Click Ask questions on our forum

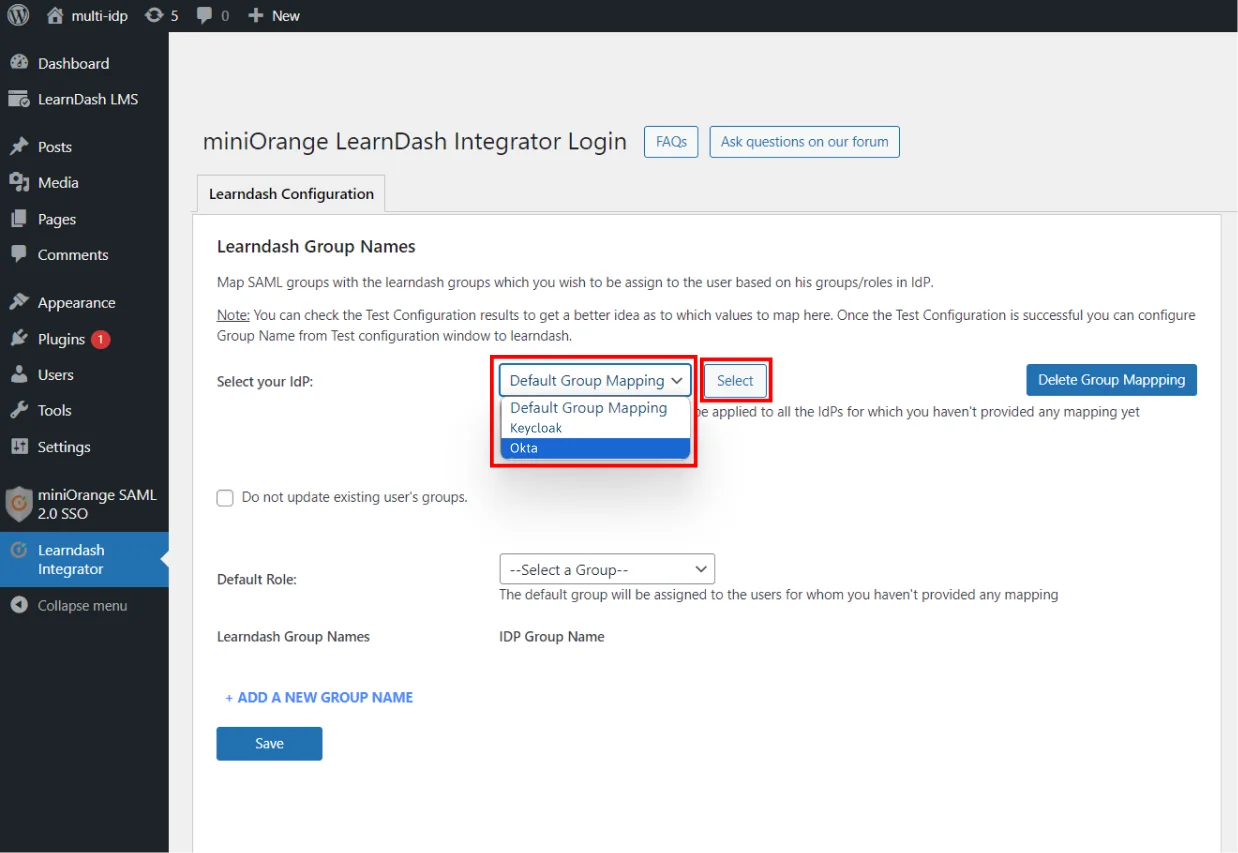805,142
